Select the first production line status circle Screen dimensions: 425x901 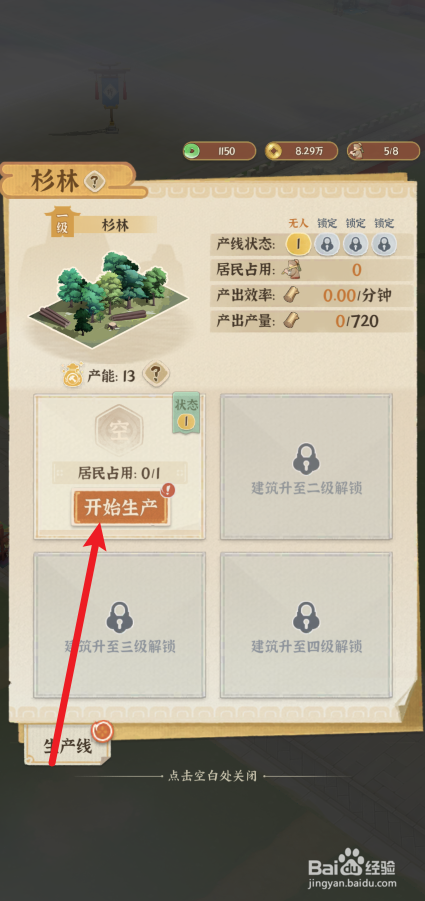point(298,244)
